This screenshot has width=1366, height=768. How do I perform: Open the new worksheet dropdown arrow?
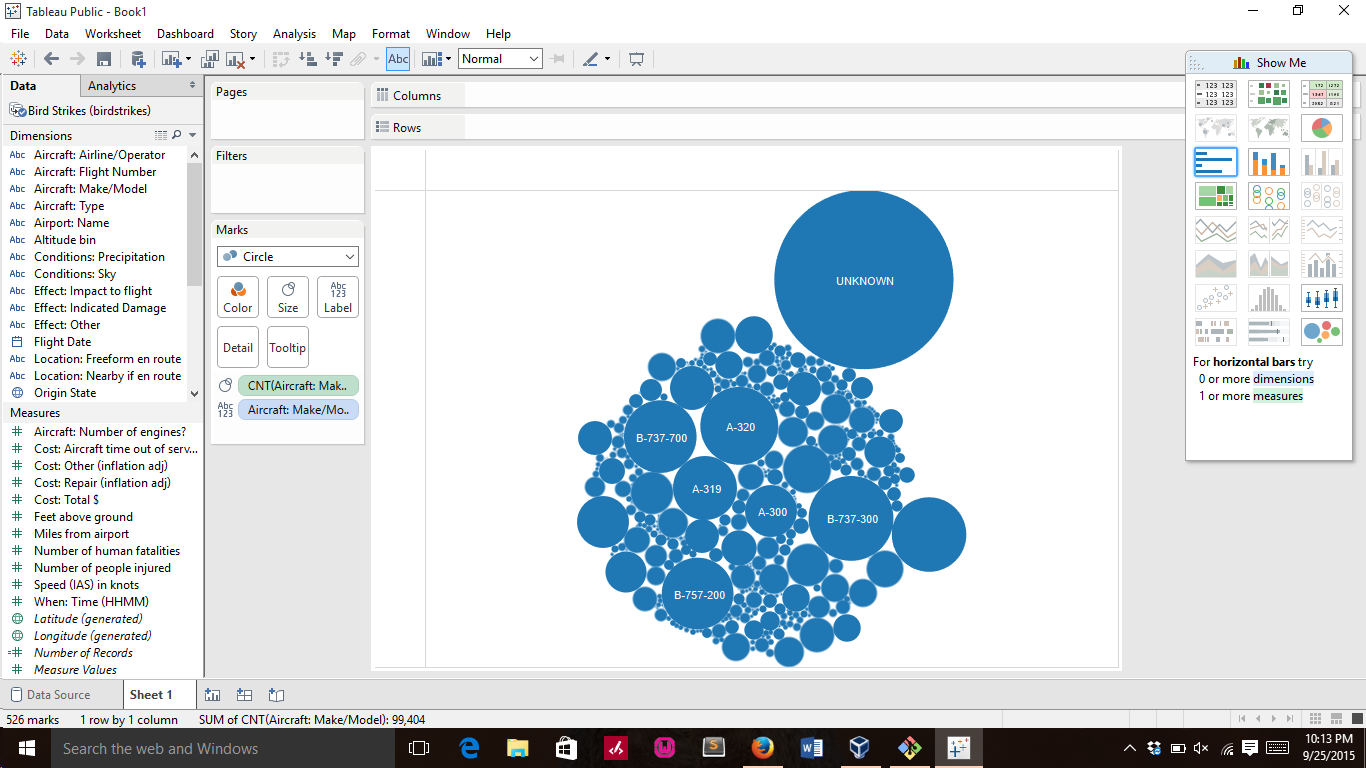coord(187,59)
